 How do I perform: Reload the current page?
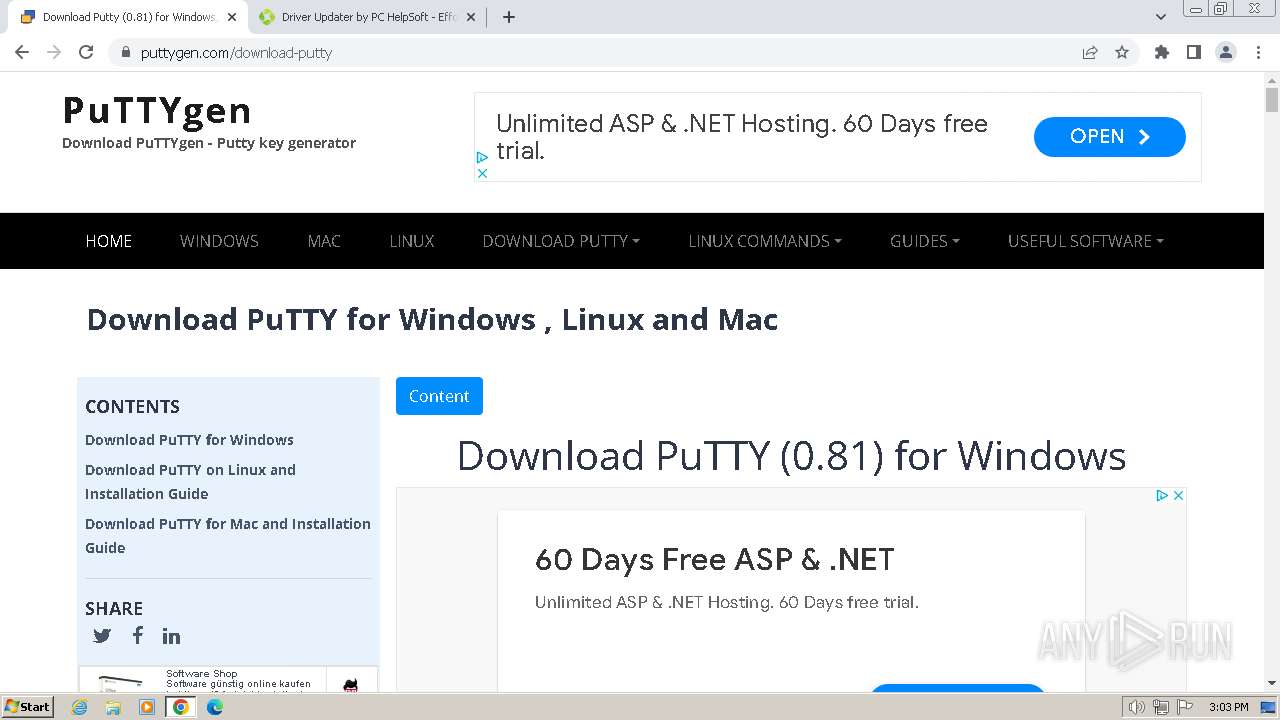tap(86, 52)
